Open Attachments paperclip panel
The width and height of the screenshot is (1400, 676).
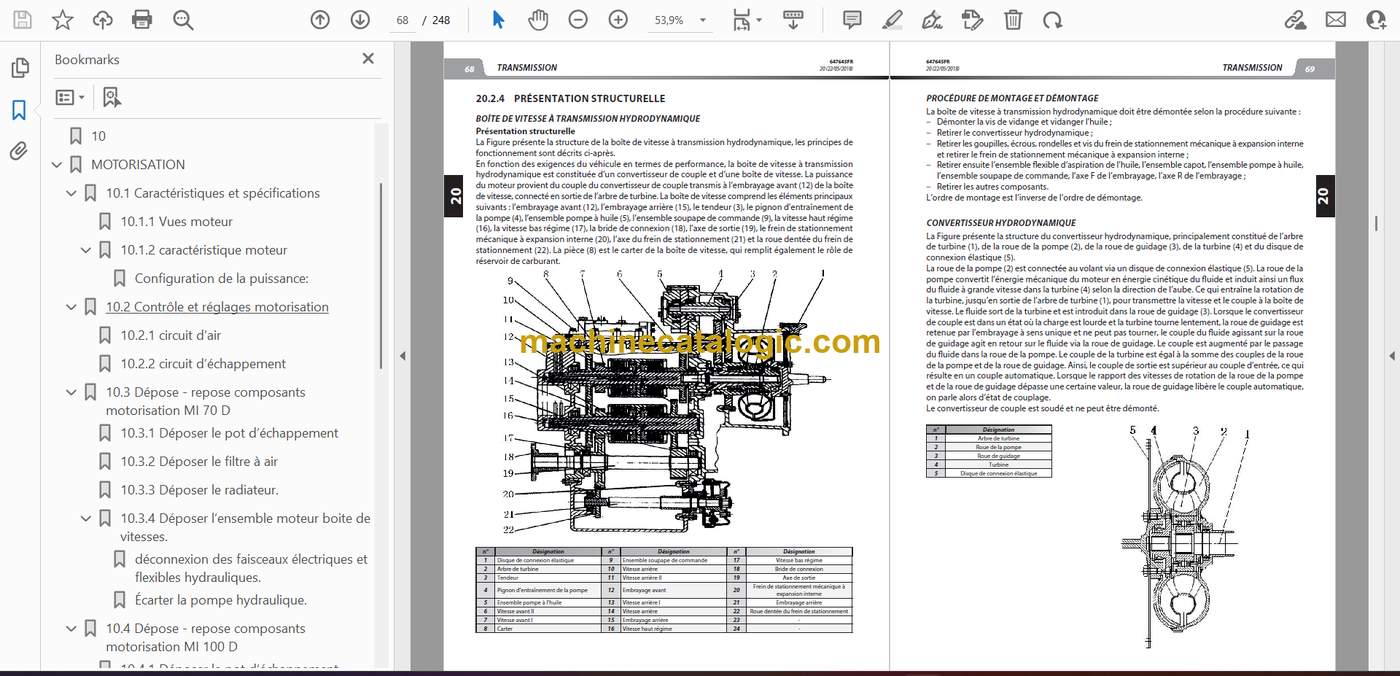click(x=19, y=151)
